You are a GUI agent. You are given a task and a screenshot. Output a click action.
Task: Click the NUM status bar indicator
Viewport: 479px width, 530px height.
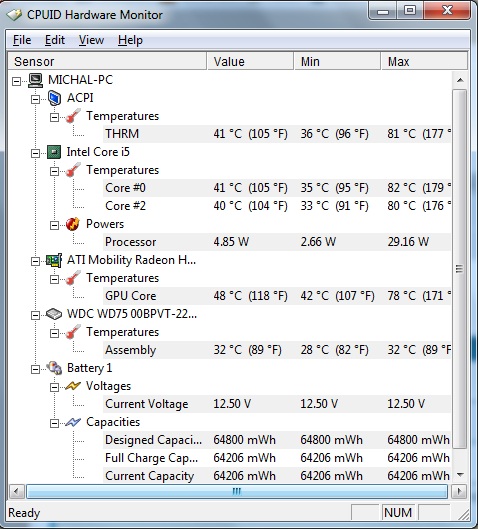398,513
